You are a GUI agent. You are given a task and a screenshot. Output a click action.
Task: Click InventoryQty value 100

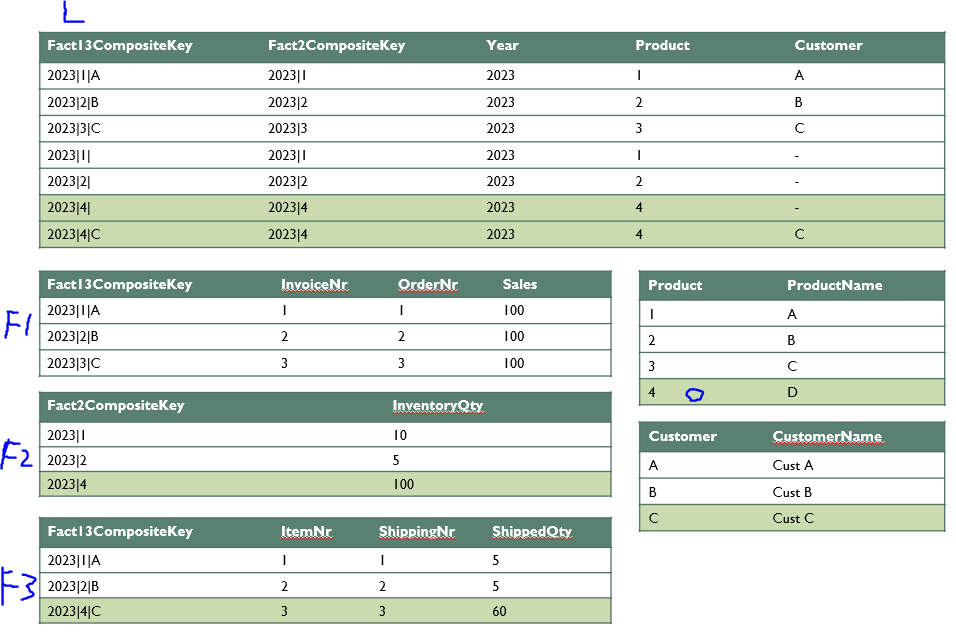click(x=404, y=485)
